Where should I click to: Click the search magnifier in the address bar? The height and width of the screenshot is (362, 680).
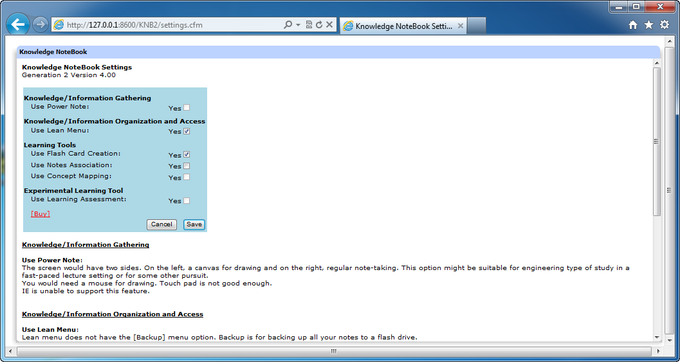click(x=288, y=25)
